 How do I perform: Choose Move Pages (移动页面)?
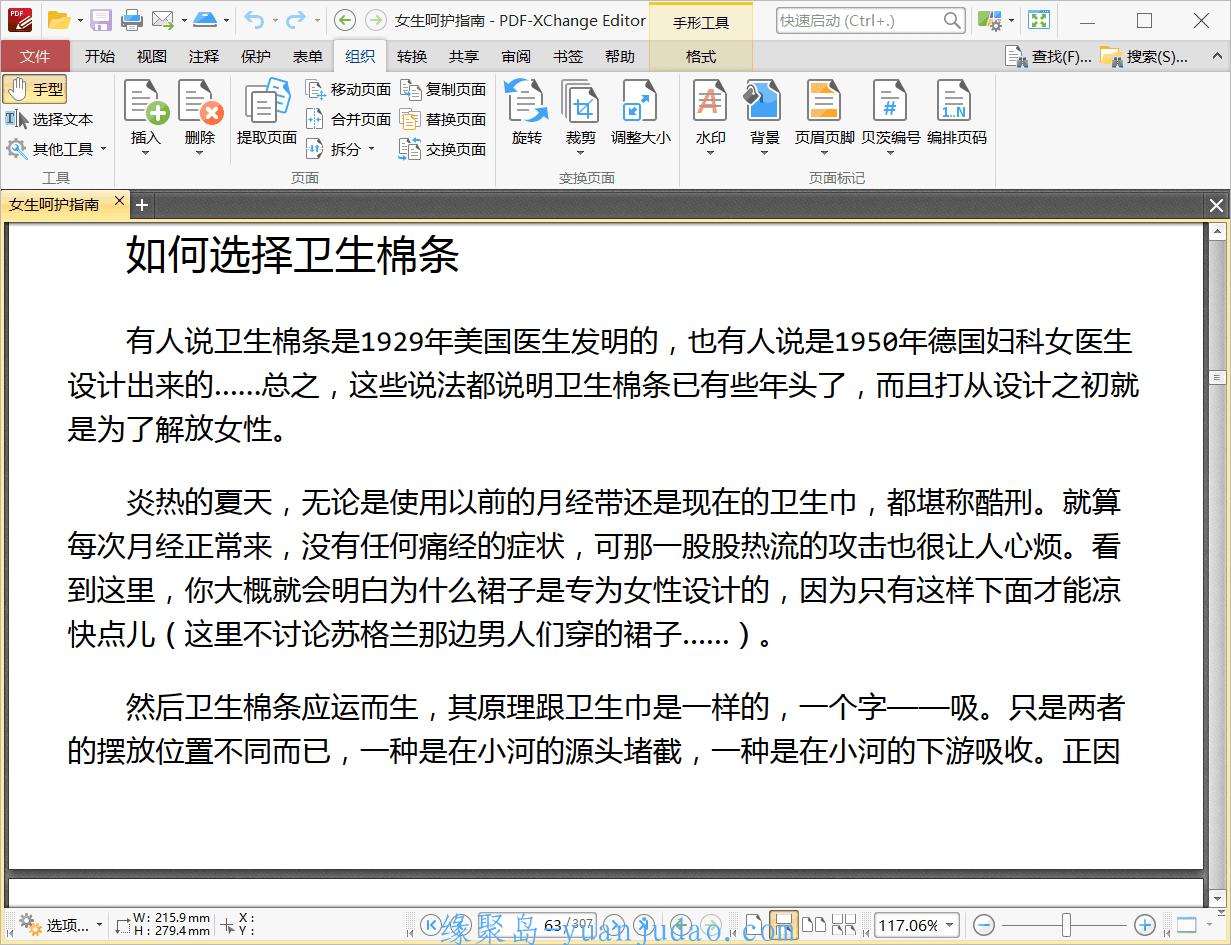pos(348,89)
